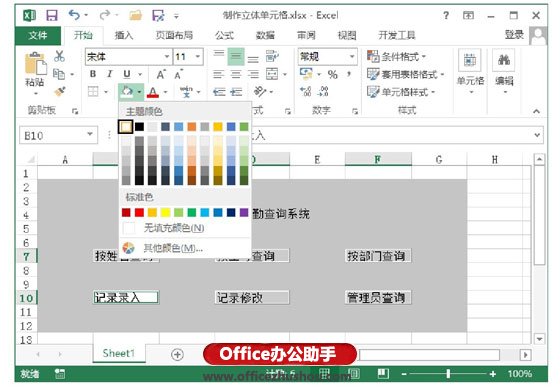
Task: Decrease indent of cell content
Action: pos(219,92)
